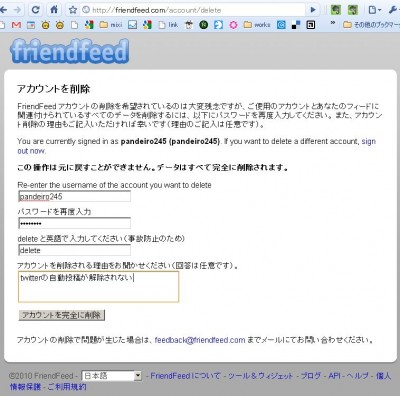Open the Google bookmark left of mixi folder
This screenshot has width=400, height=396.
(x=89, y=25)
